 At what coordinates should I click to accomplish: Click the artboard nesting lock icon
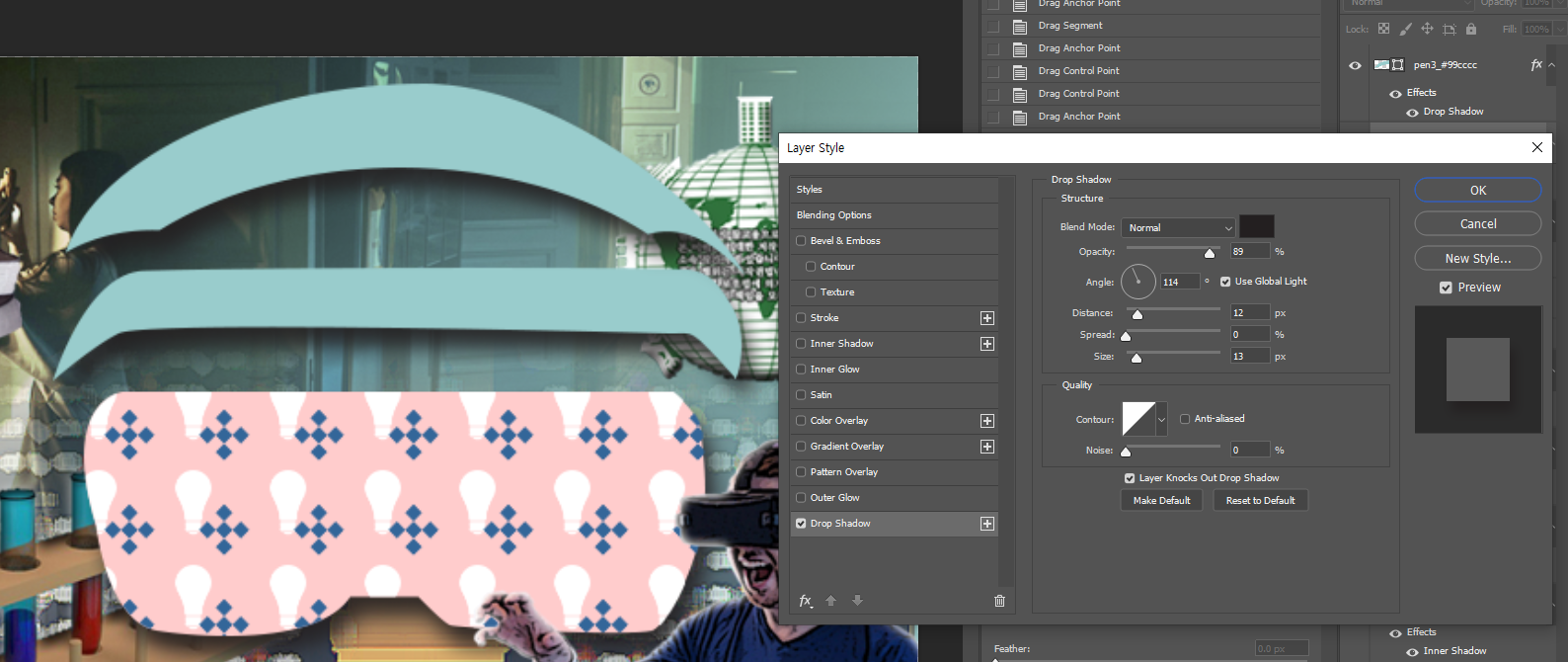pos(1449,29)
